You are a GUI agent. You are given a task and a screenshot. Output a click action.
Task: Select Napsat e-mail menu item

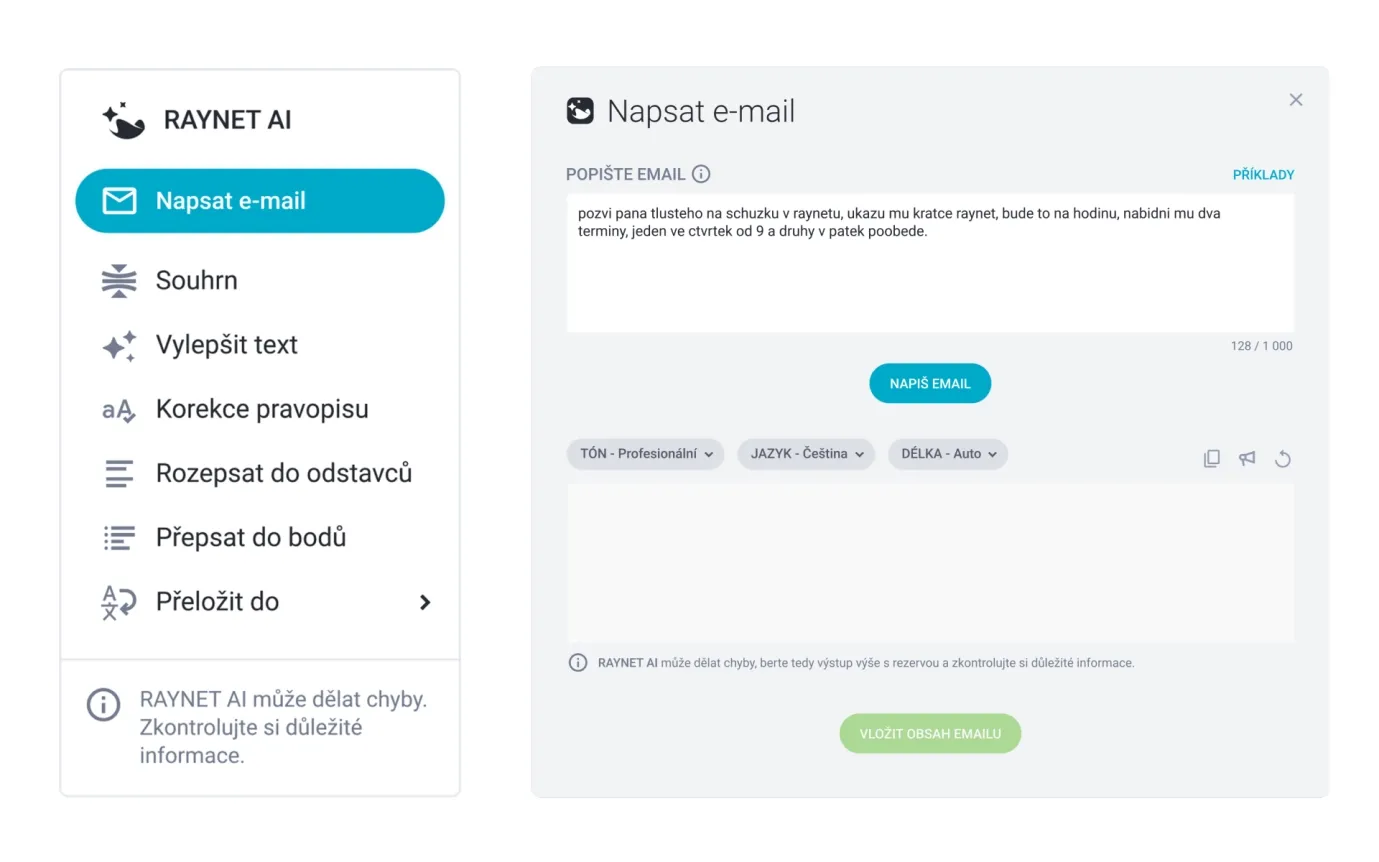(x=260, y=201)
